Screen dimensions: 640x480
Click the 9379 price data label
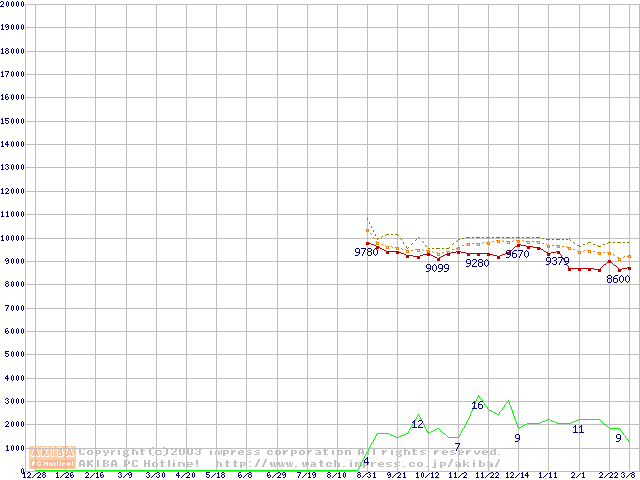557,261
